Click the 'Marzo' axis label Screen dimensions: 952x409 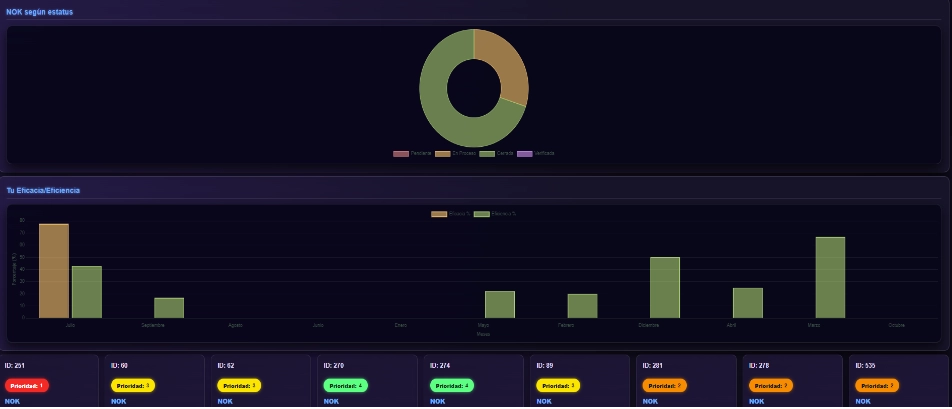(x=814, y=325)
